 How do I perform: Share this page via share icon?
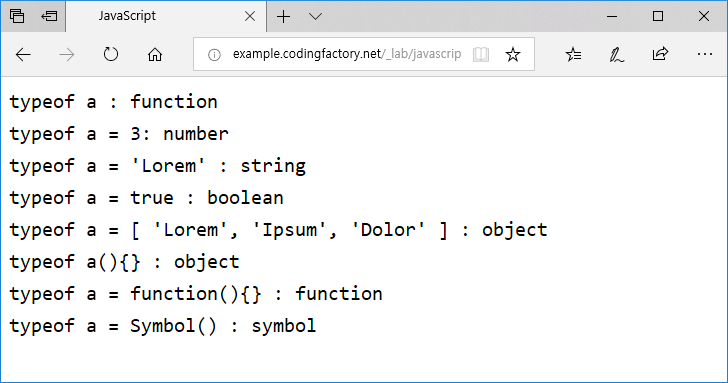pos(660,54)
